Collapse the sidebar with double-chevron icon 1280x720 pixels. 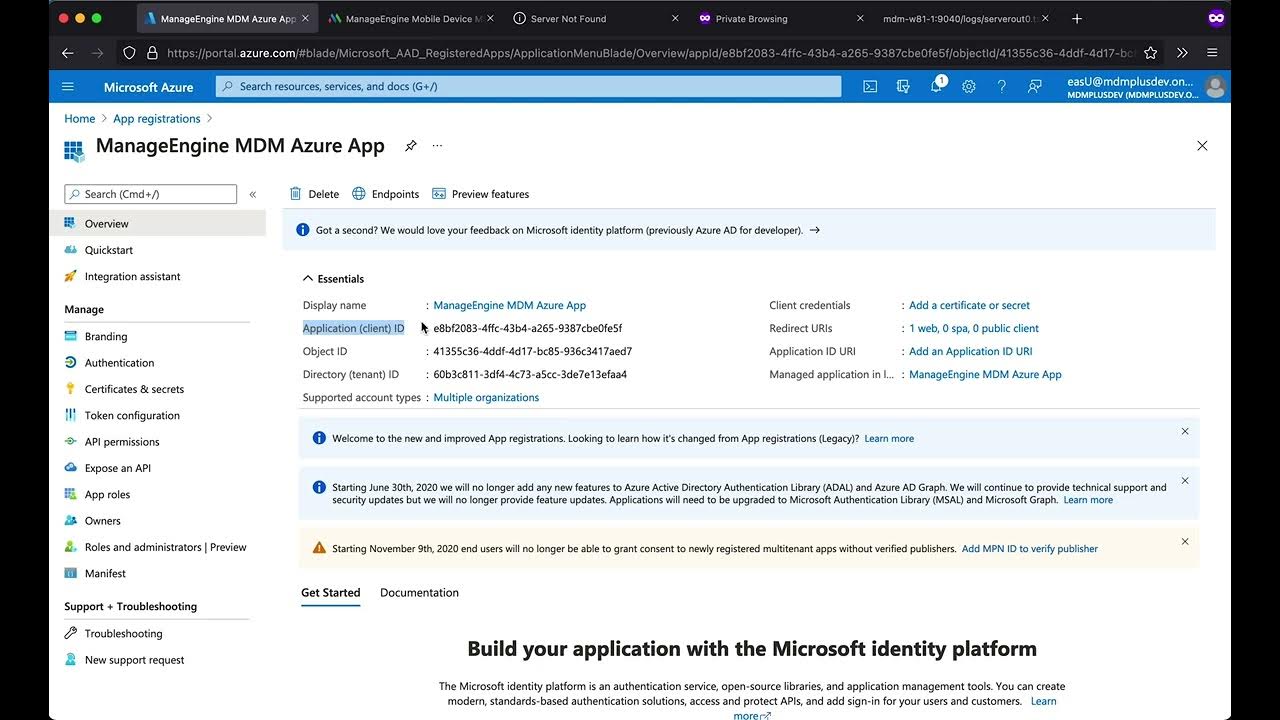[253, 194]
